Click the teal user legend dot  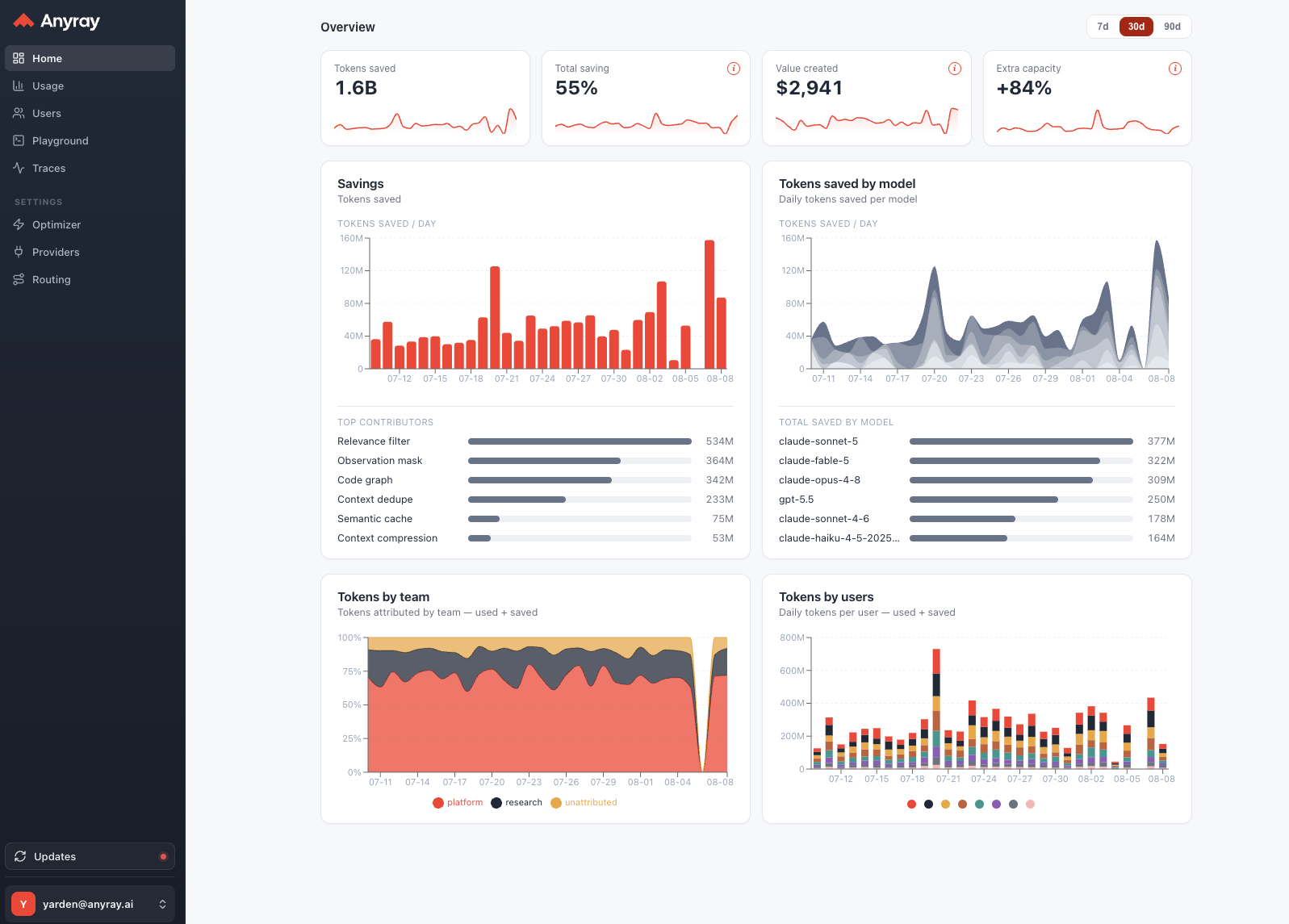click(x=979, y=804)
